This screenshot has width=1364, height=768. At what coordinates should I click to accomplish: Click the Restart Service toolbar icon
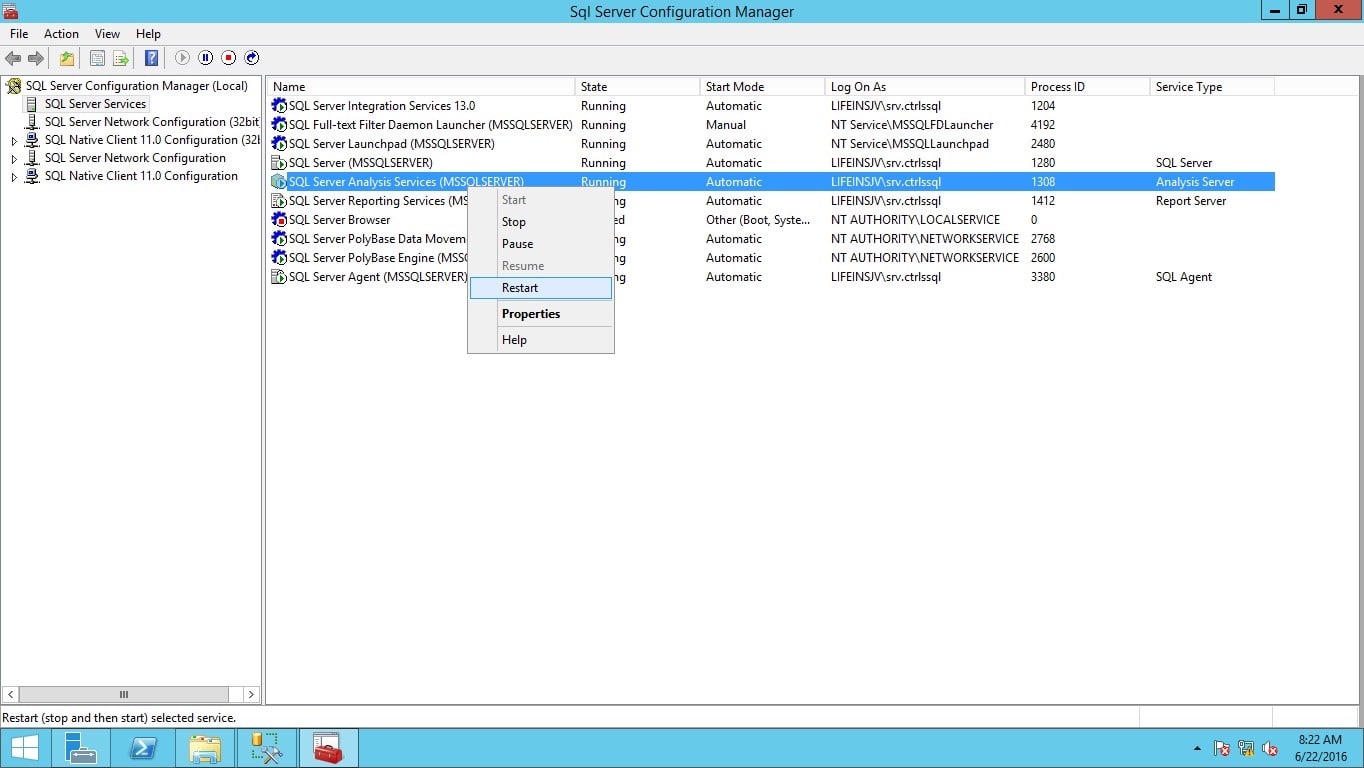(252, 58)
